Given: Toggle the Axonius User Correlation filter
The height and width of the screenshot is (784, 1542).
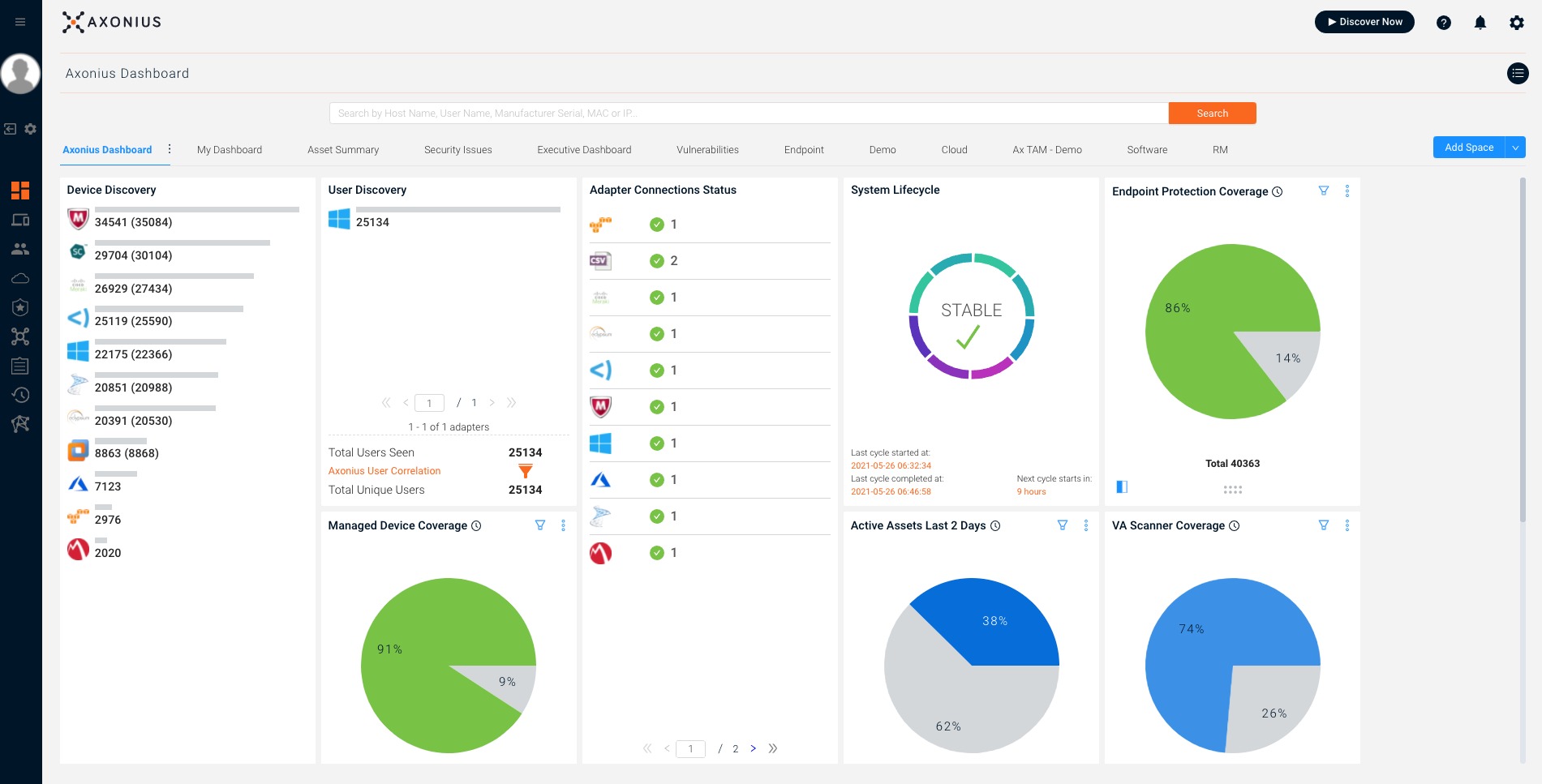Looking at the screenshot, I should [x=525, y=471].
